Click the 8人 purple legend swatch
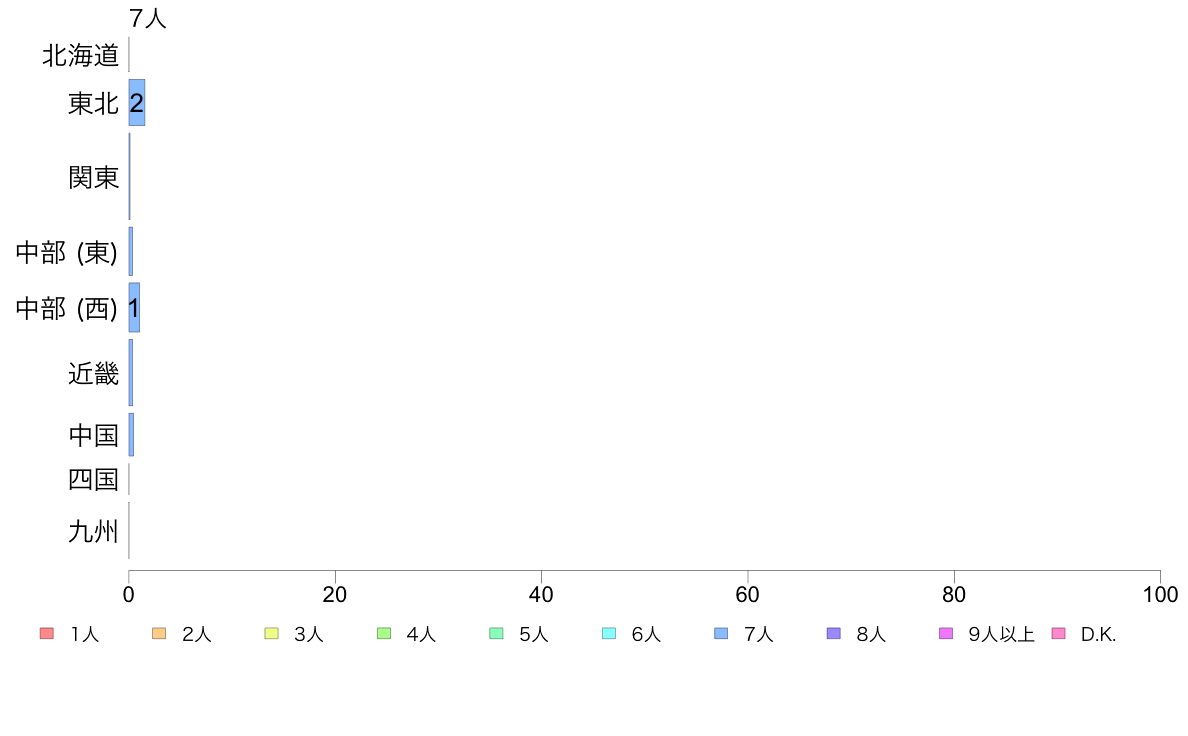This screenshot has height=736, width=1188. (833, 634)
